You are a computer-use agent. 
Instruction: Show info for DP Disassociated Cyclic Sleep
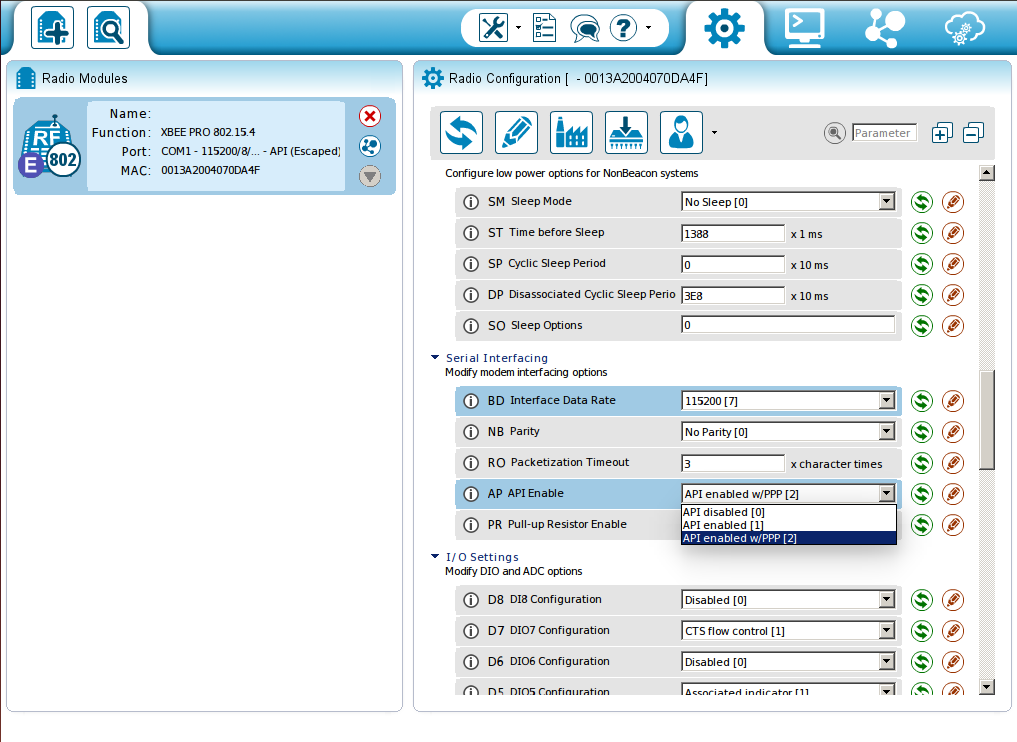click(x=471, y=295)
